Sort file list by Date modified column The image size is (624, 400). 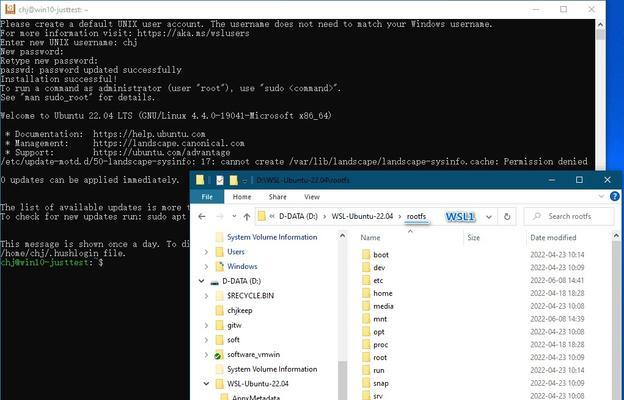coord(553,238)
